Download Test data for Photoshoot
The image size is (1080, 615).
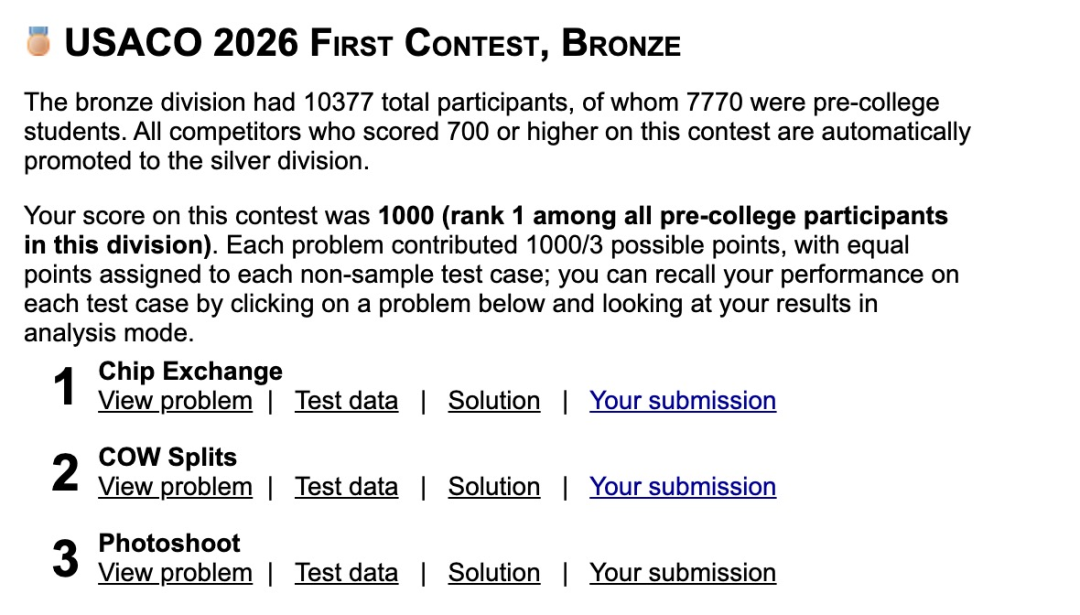click(346, 573)
